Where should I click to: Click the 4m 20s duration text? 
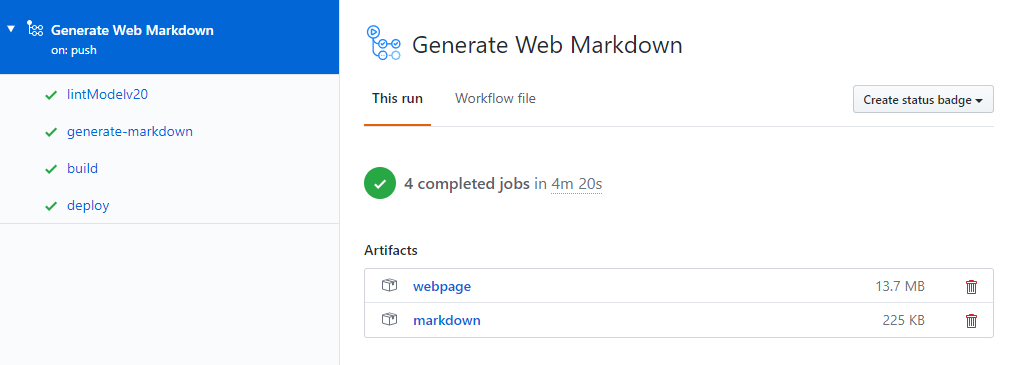[x=576, y=184]
